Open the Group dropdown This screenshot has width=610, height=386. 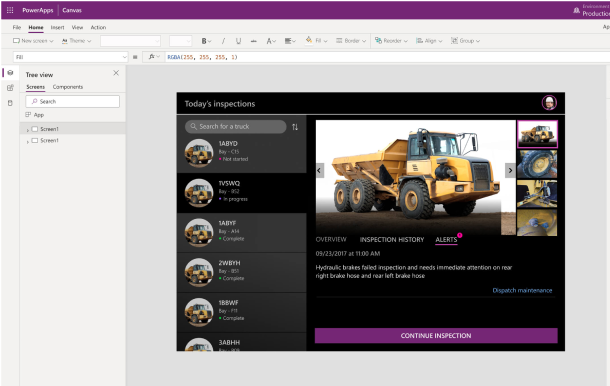click(465, 40)
